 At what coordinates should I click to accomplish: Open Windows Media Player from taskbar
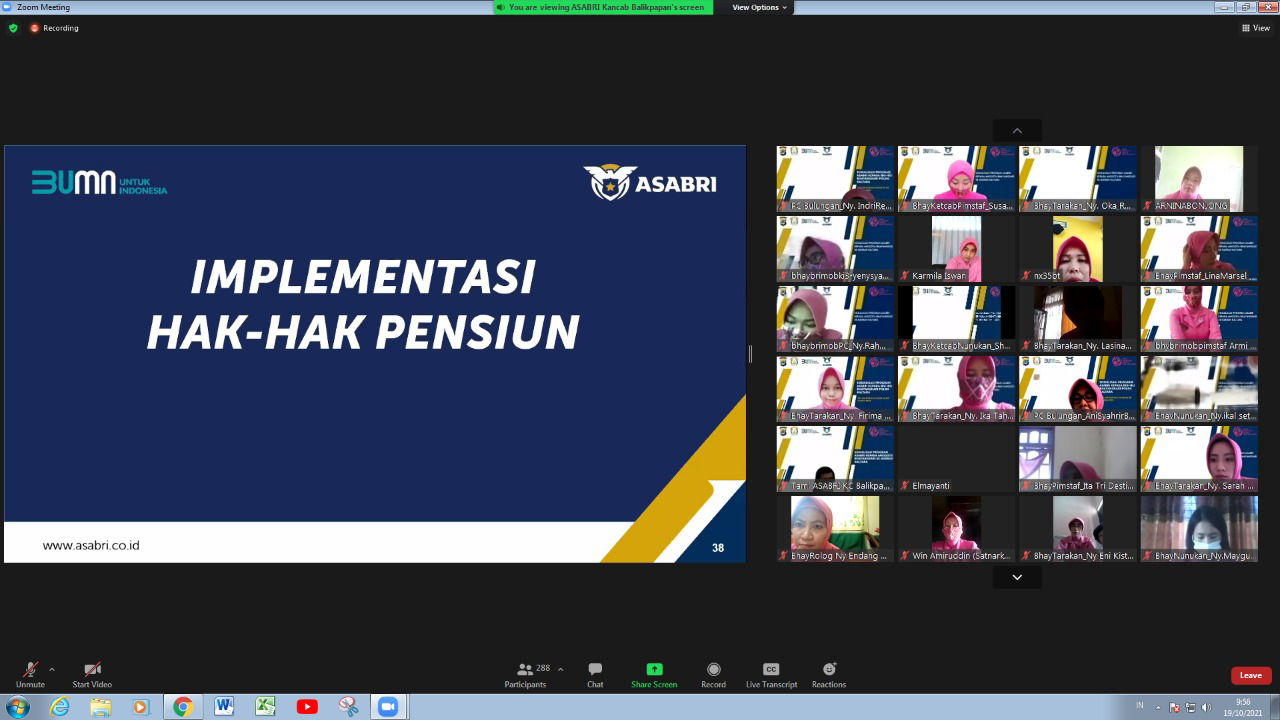click(142, 707)
